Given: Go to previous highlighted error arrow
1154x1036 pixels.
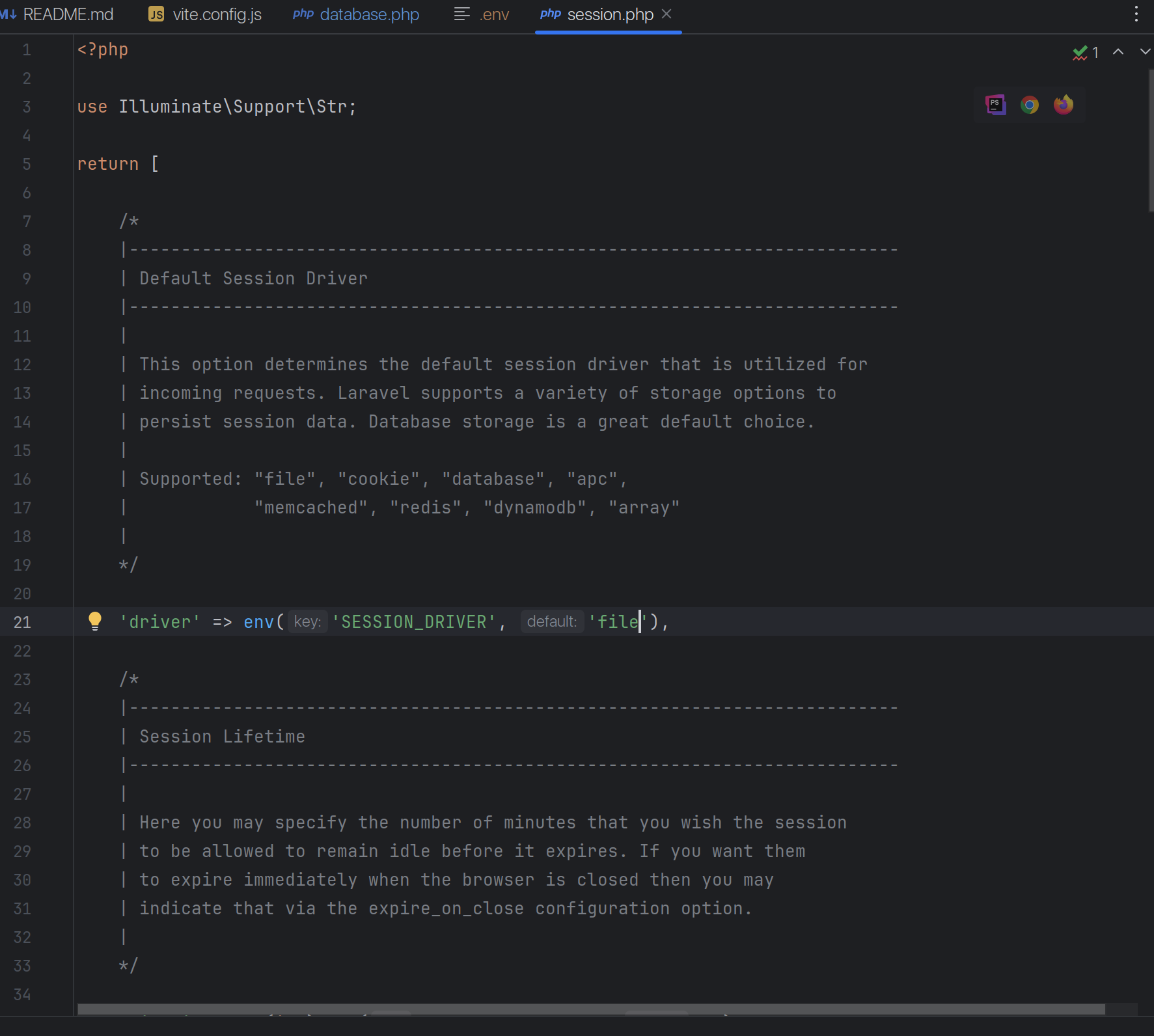Looking at the screenshot, I should tap(1118, 51).
